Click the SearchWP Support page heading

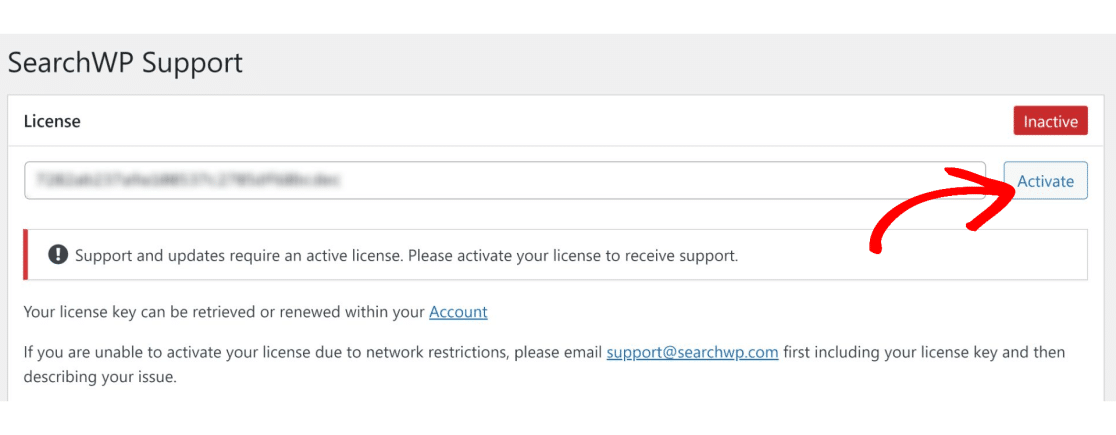click(125, 63)
